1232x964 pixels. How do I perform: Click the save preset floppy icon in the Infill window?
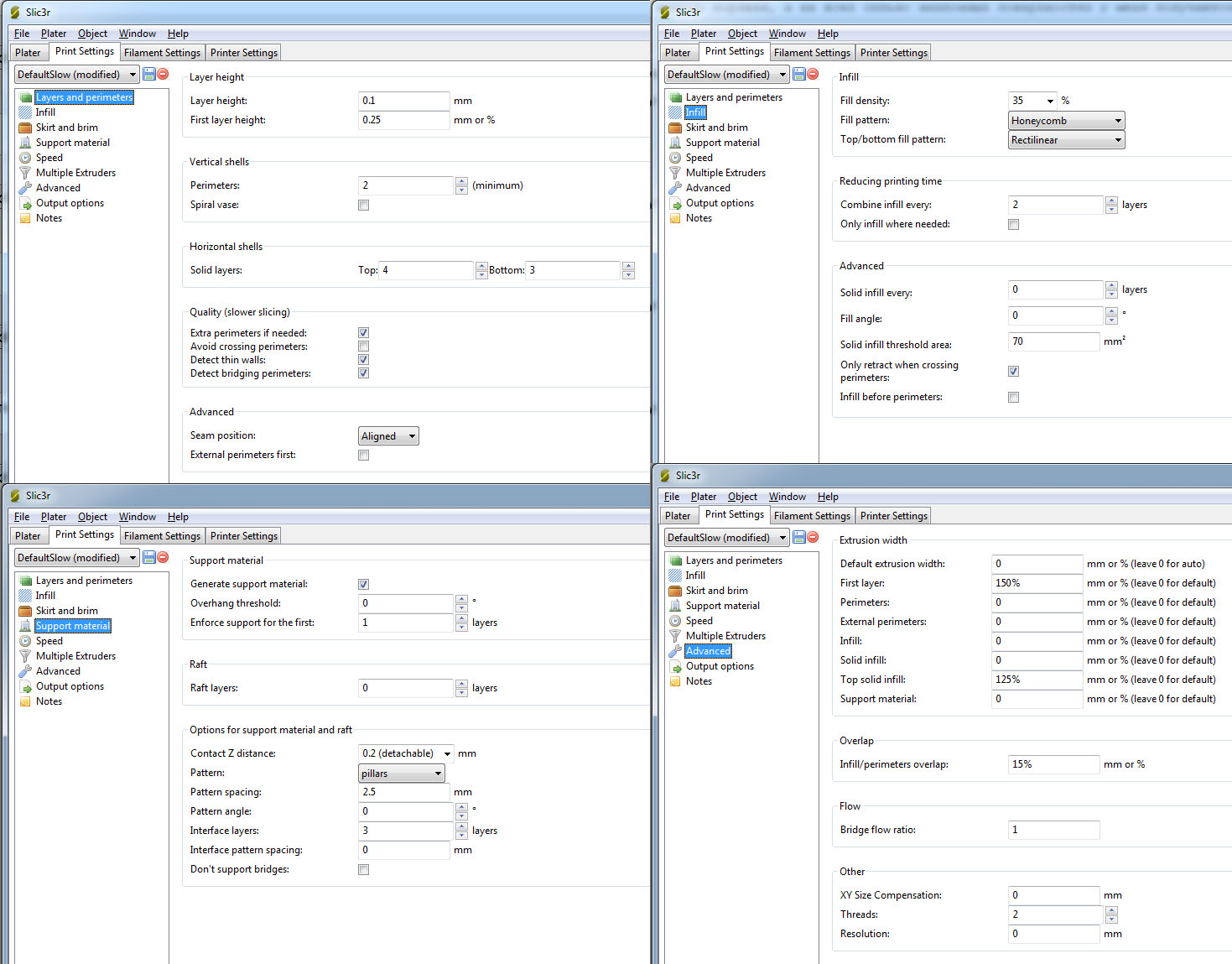799,74
